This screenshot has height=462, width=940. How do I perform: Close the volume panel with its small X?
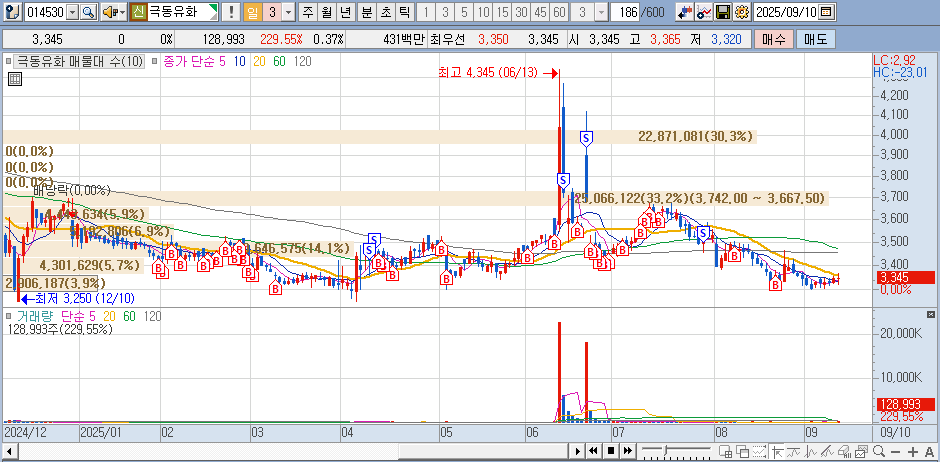point(930,315)
